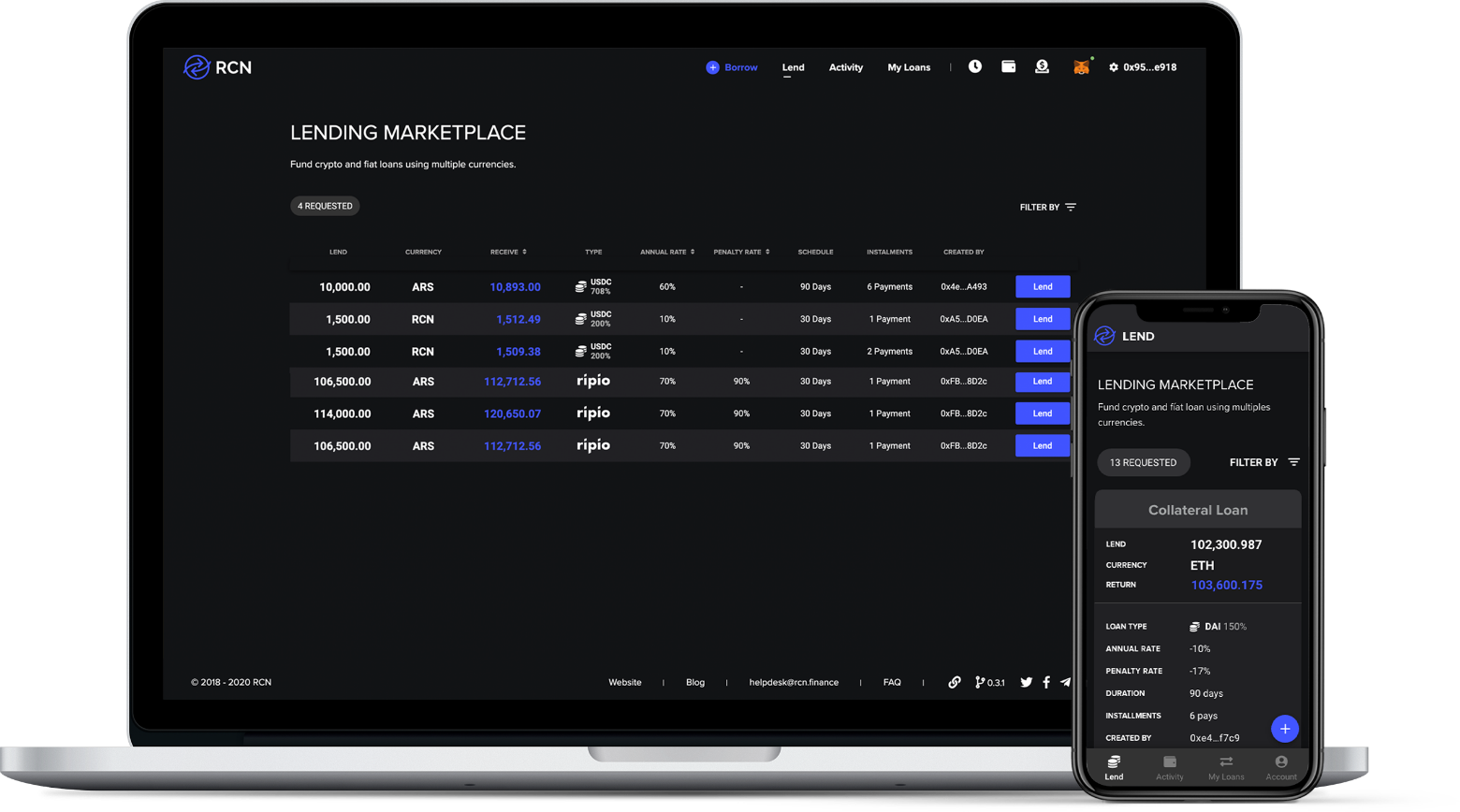Sort by Annual Rate column header
1460x812 pixels.
(x=667, y=252)
